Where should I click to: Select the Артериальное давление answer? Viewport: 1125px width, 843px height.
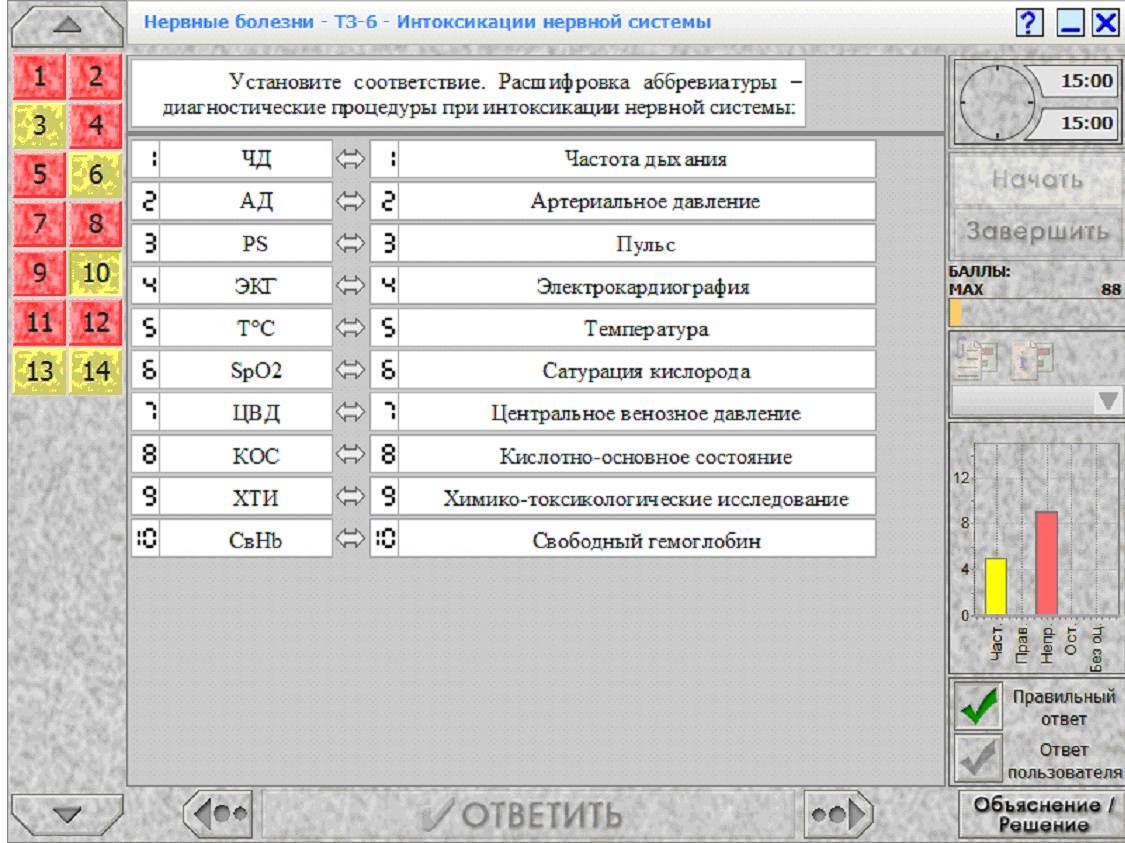pos(637,201)
